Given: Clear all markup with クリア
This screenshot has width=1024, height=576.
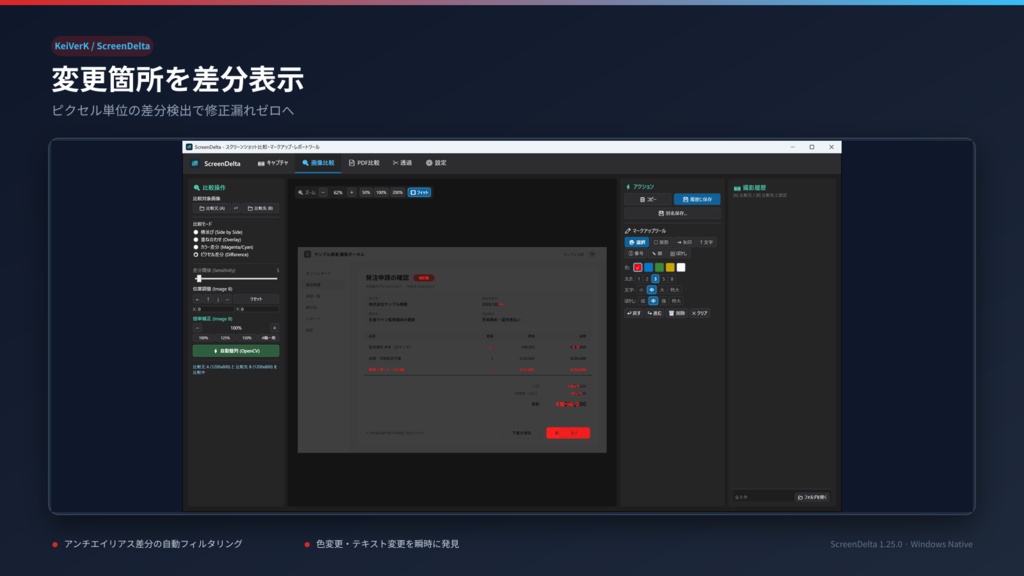Looking at the screenshot, I should click(699, 313).
